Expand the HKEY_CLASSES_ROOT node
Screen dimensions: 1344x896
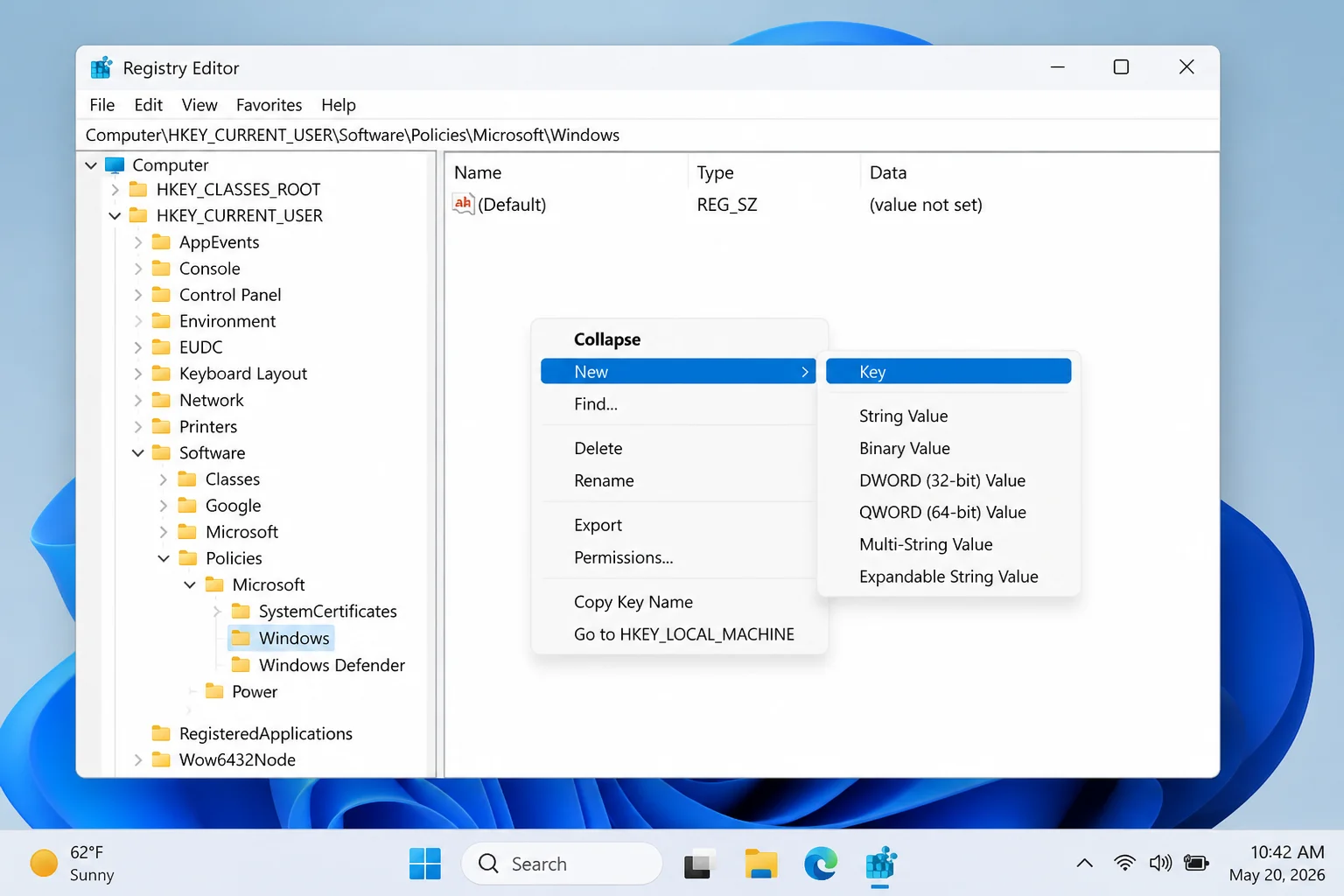click(x=115, y=189)
